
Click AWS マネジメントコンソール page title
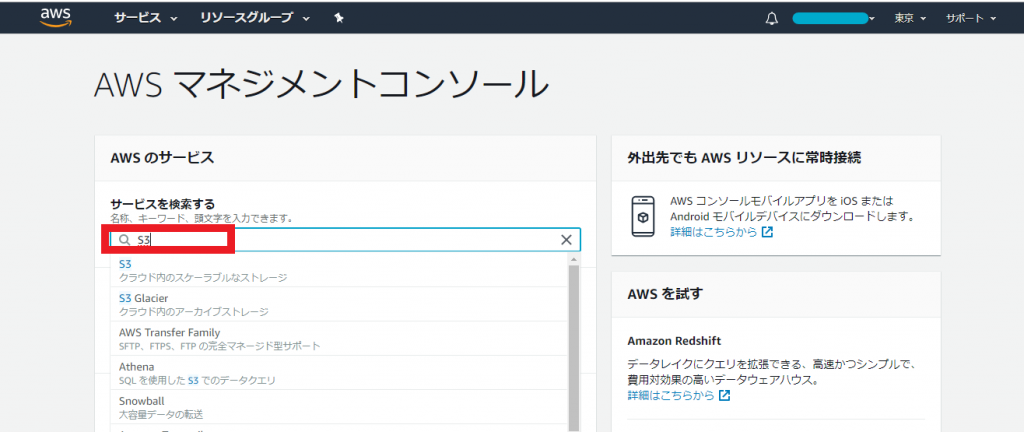[321, 85]
